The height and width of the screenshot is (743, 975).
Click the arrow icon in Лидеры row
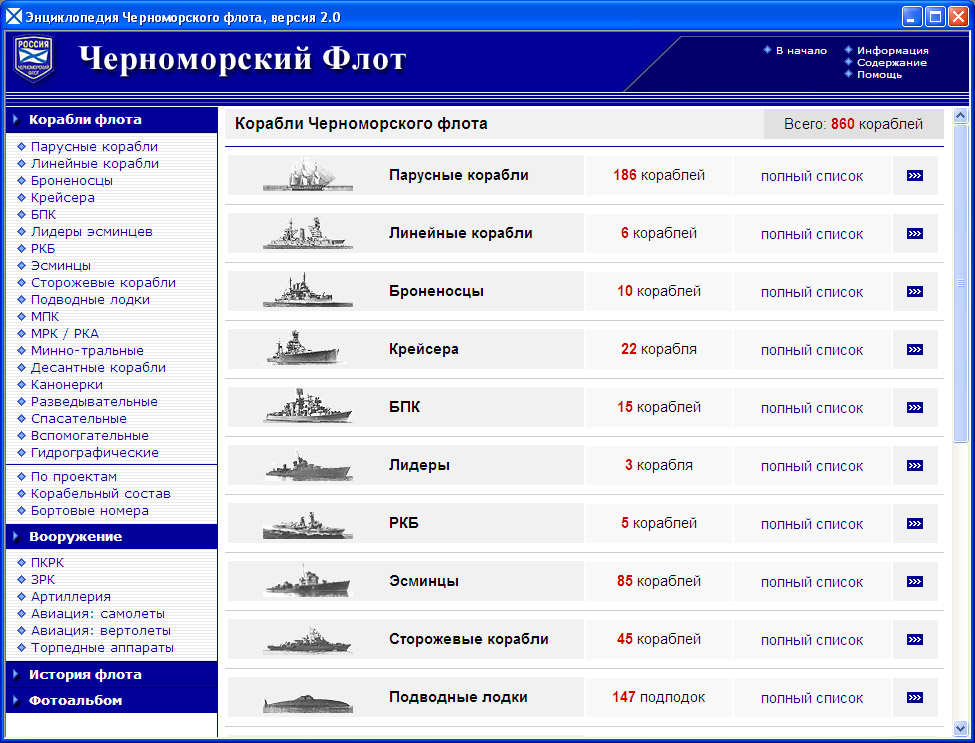click(915, 466)
